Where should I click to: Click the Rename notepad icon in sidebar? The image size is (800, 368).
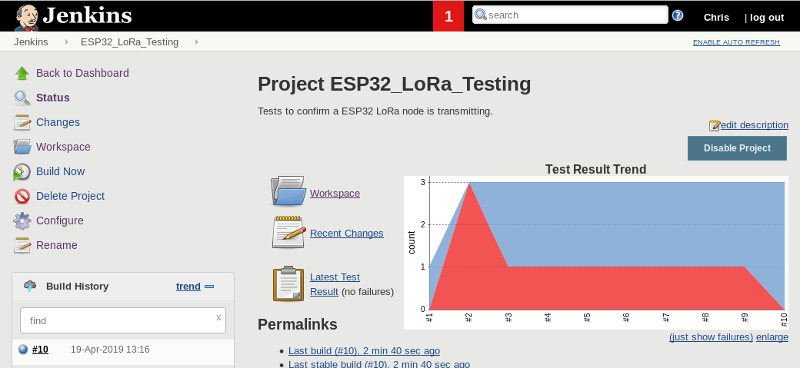pyautogui.click(x=22, y=246)
